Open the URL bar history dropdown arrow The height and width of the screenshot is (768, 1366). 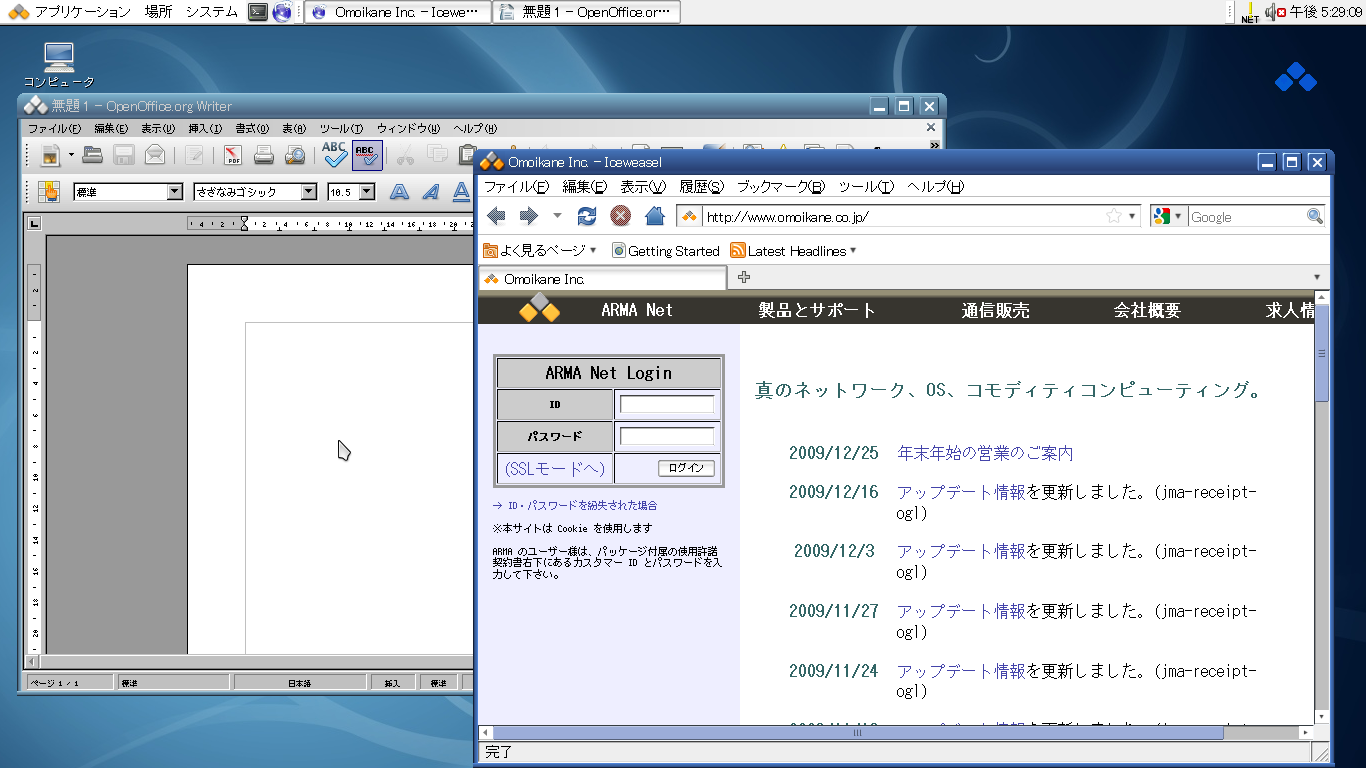coord(1132,216)
